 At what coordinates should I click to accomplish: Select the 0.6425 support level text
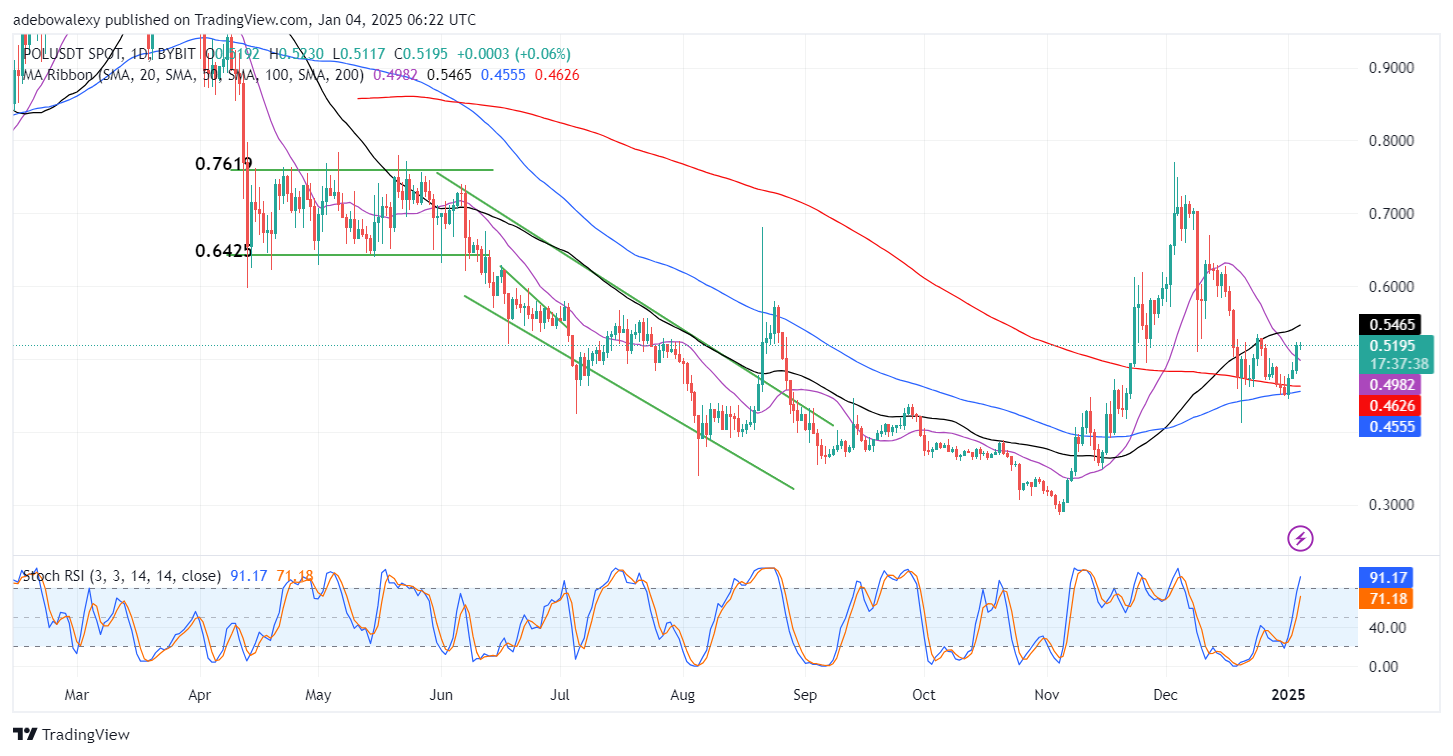click(x=223, y=251)
